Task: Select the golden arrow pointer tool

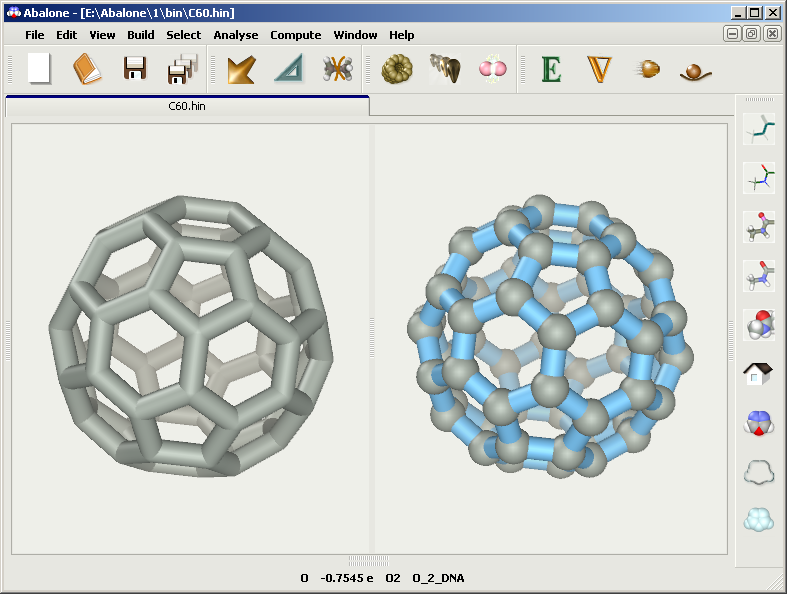Action: 241,69
